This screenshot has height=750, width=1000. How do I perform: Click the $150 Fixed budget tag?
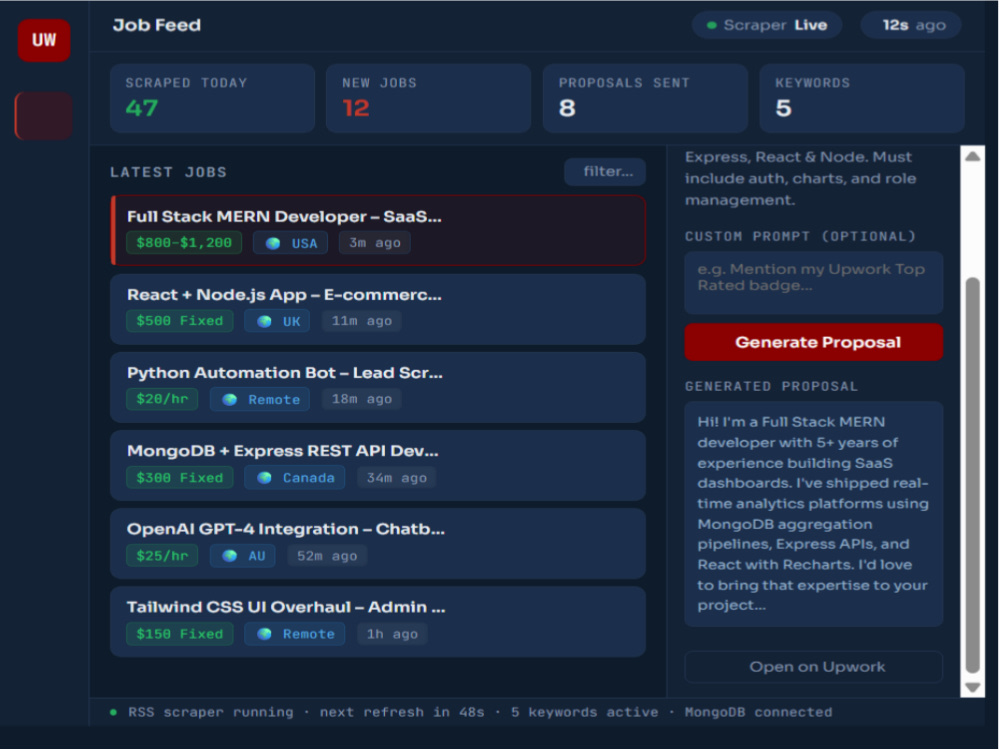(x=180, y=634)
